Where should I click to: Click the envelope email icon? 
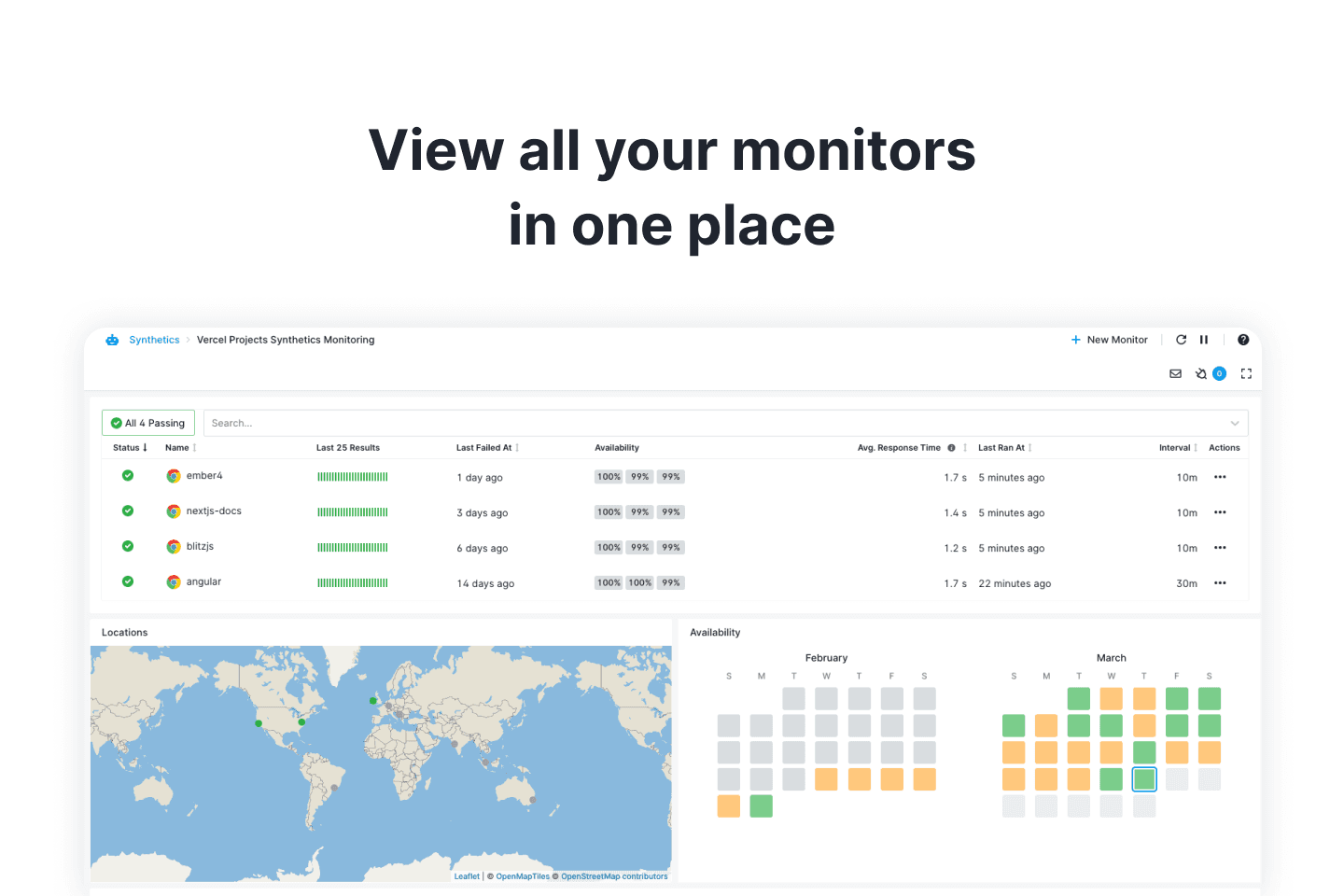[1175, 373]
